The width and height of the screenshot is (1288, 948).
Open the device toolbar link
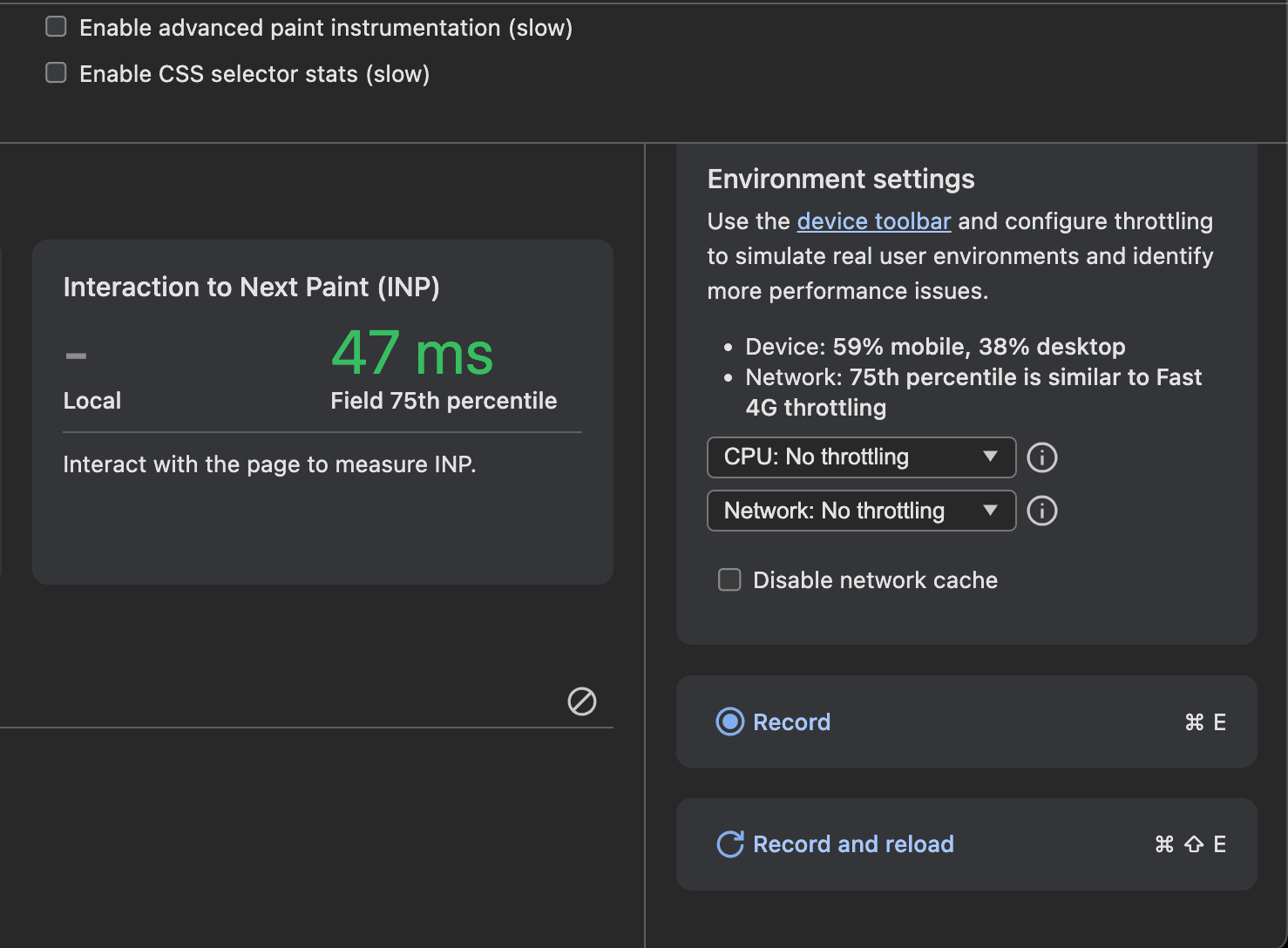(873, 221)
